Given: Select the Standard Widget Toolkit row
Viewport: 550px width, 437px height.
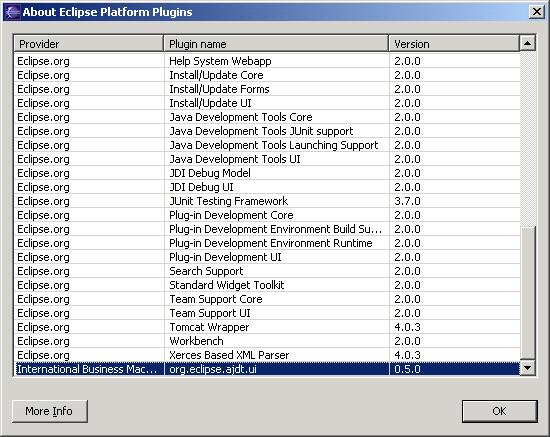Looking at the screenshot, I should pos(267,285).
